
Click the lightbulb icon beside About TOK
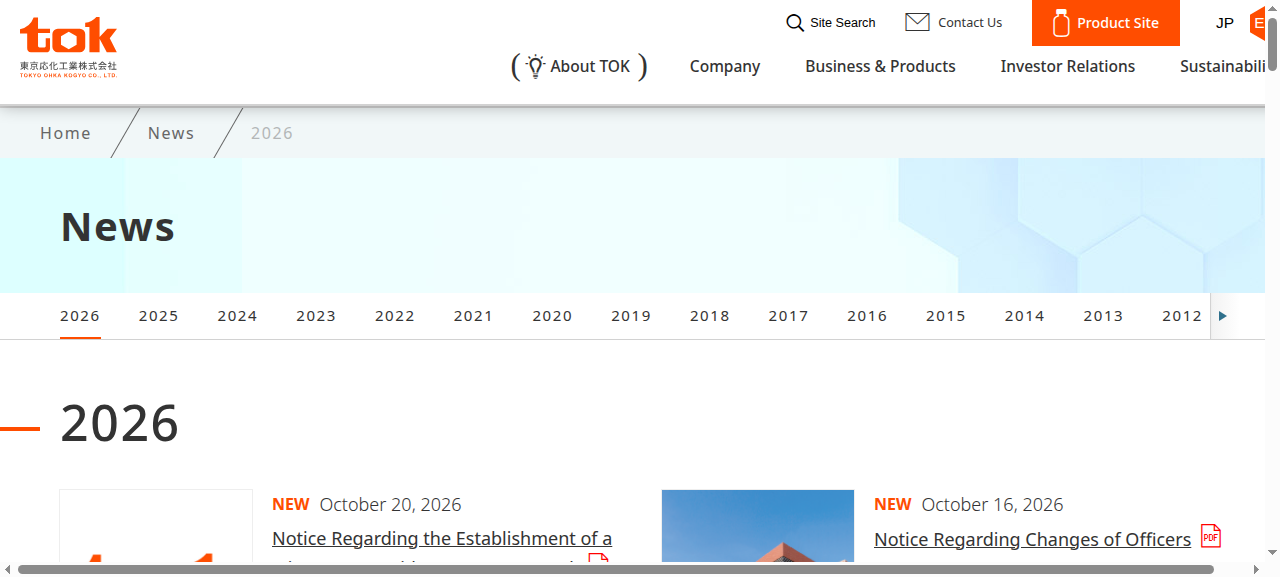[535, 66]
